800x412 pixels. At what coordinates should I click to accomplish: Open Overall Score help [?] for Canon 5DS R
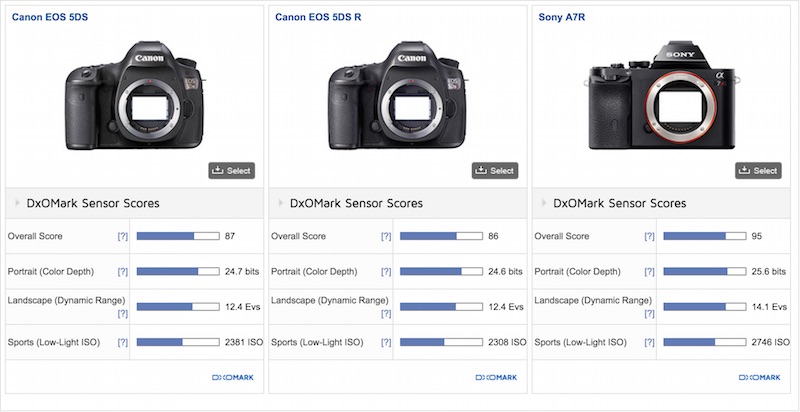click(x=386, y=236)
